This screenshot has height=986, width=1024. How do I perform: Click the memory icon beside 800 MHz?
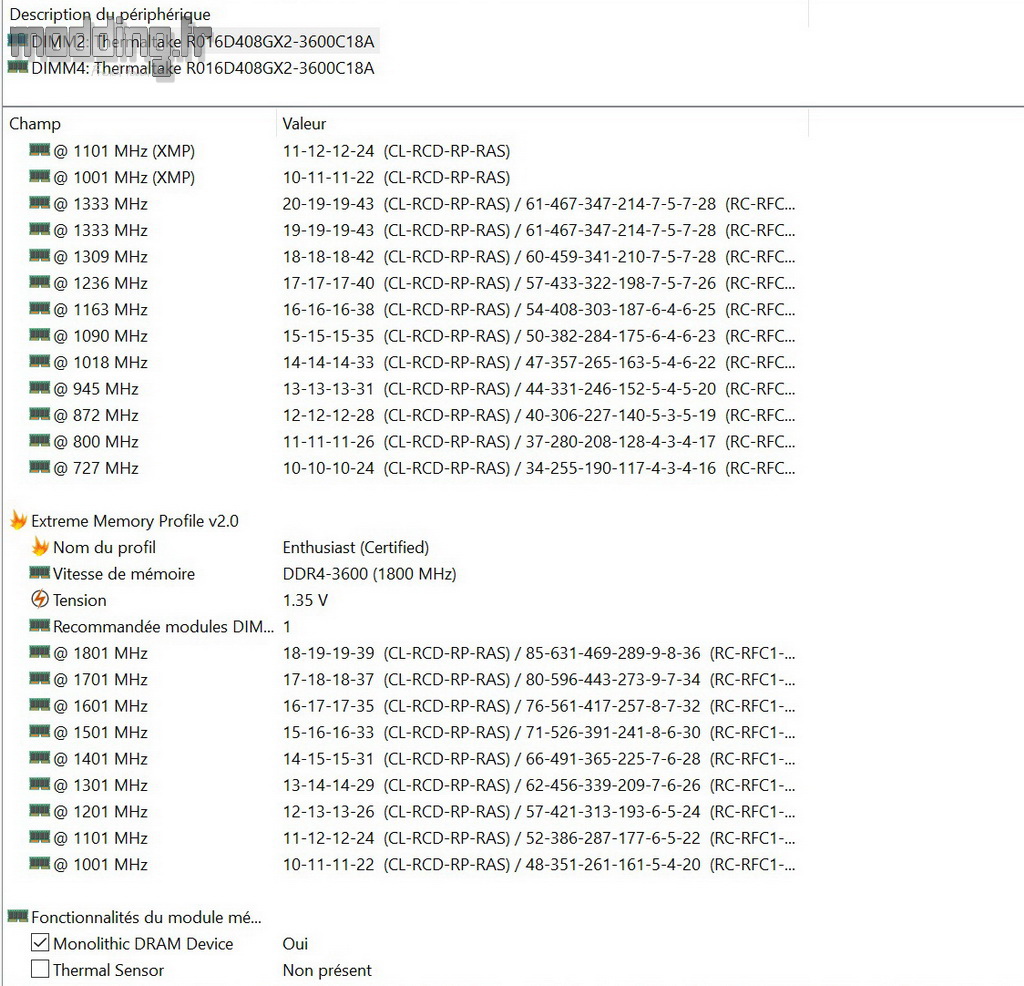point(39,441)
